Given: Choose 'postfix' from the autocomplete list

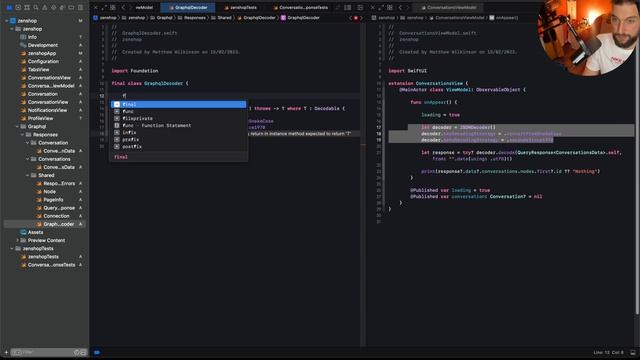Looking at the screenshot, I should 179,146.
